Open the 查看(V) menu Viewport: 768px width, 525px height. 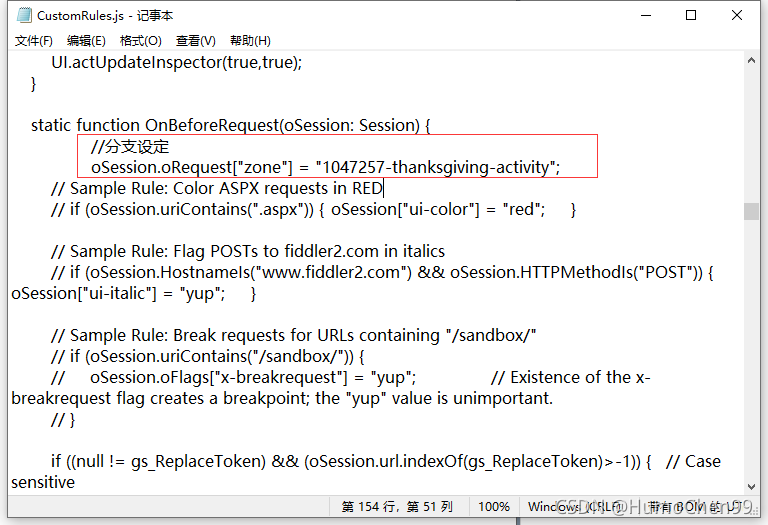[x=195, y=41]
